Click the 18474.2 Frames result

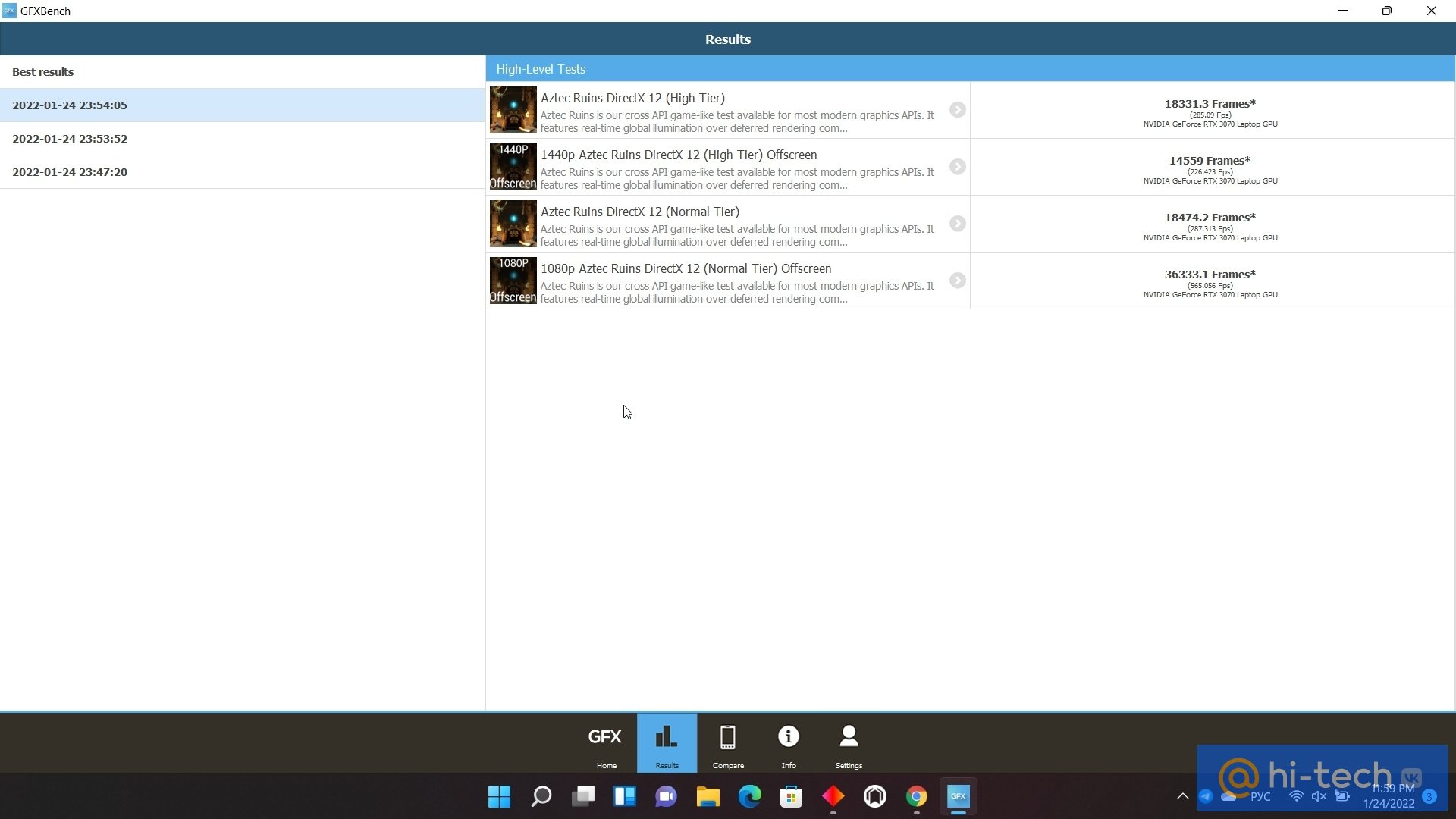click(x=1210, y=218)
